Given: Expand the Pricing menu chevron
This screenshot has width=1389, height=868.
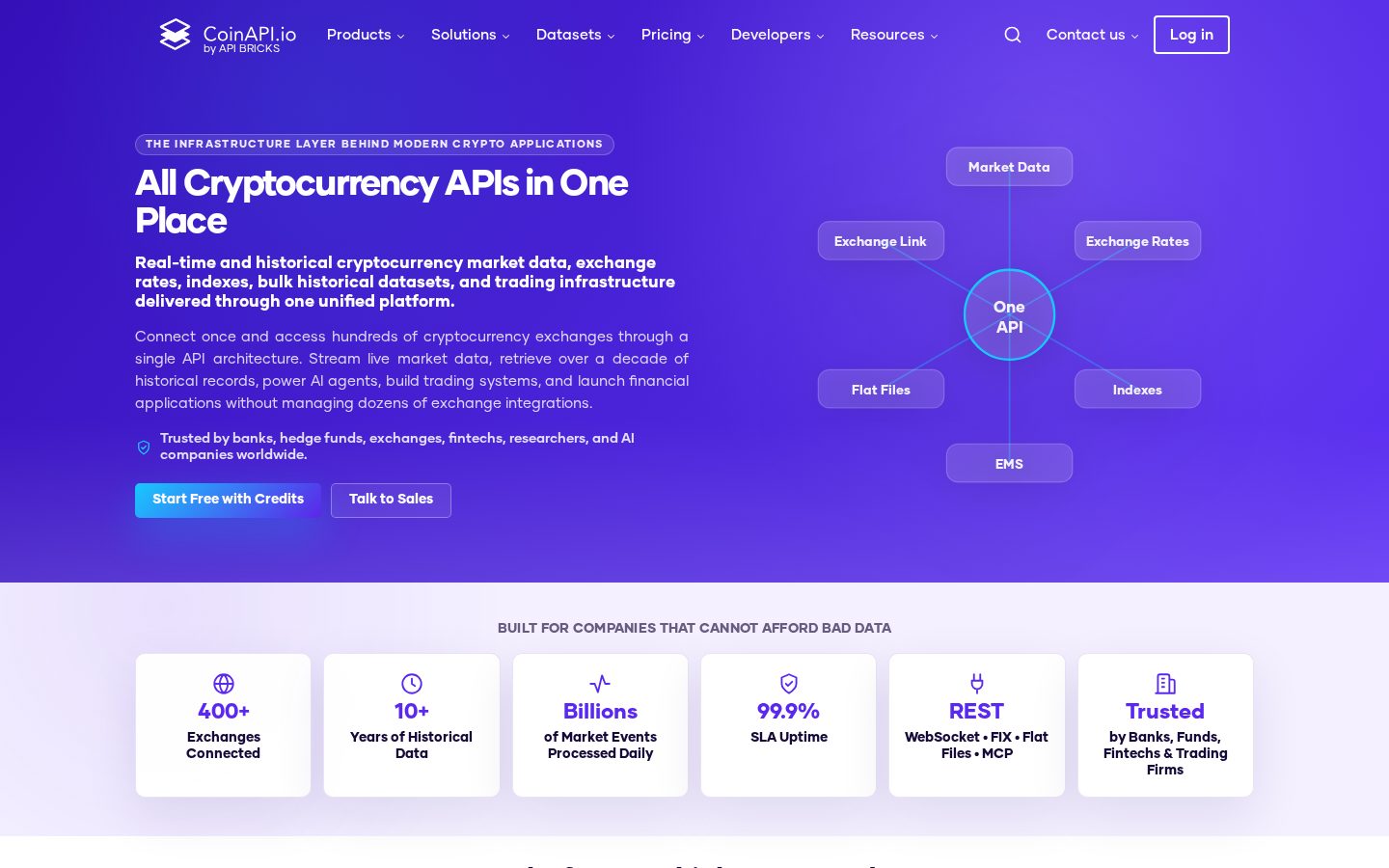Looking at the screenshot, I should [x=700, y=37].
